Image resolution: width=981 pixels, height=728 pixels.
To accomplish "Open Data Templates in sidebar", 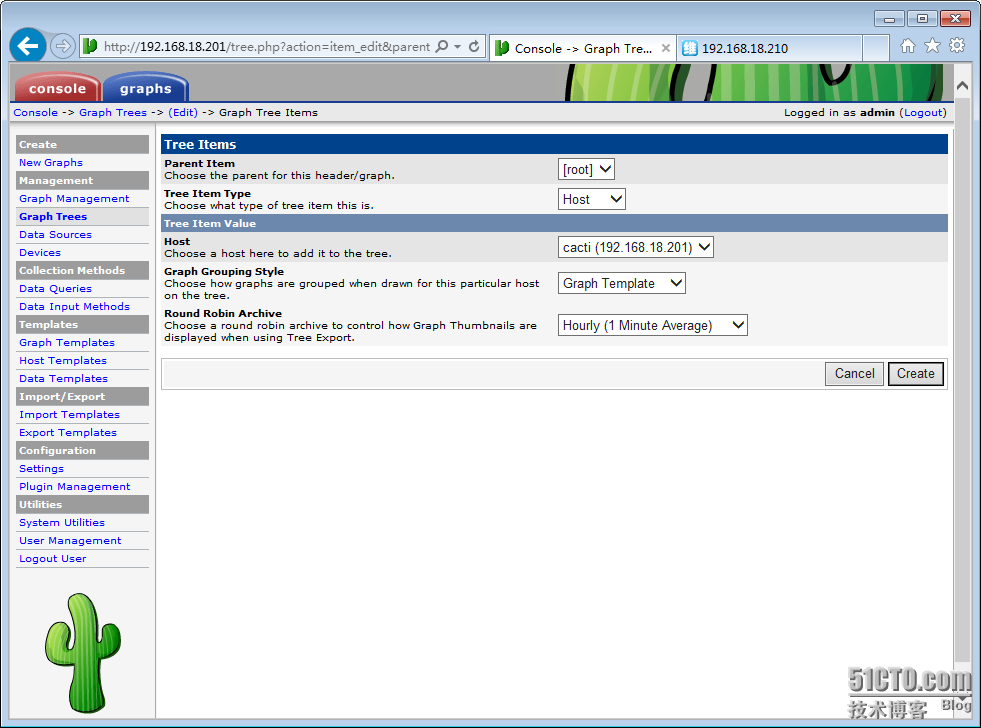I will (x=63, y=378).
